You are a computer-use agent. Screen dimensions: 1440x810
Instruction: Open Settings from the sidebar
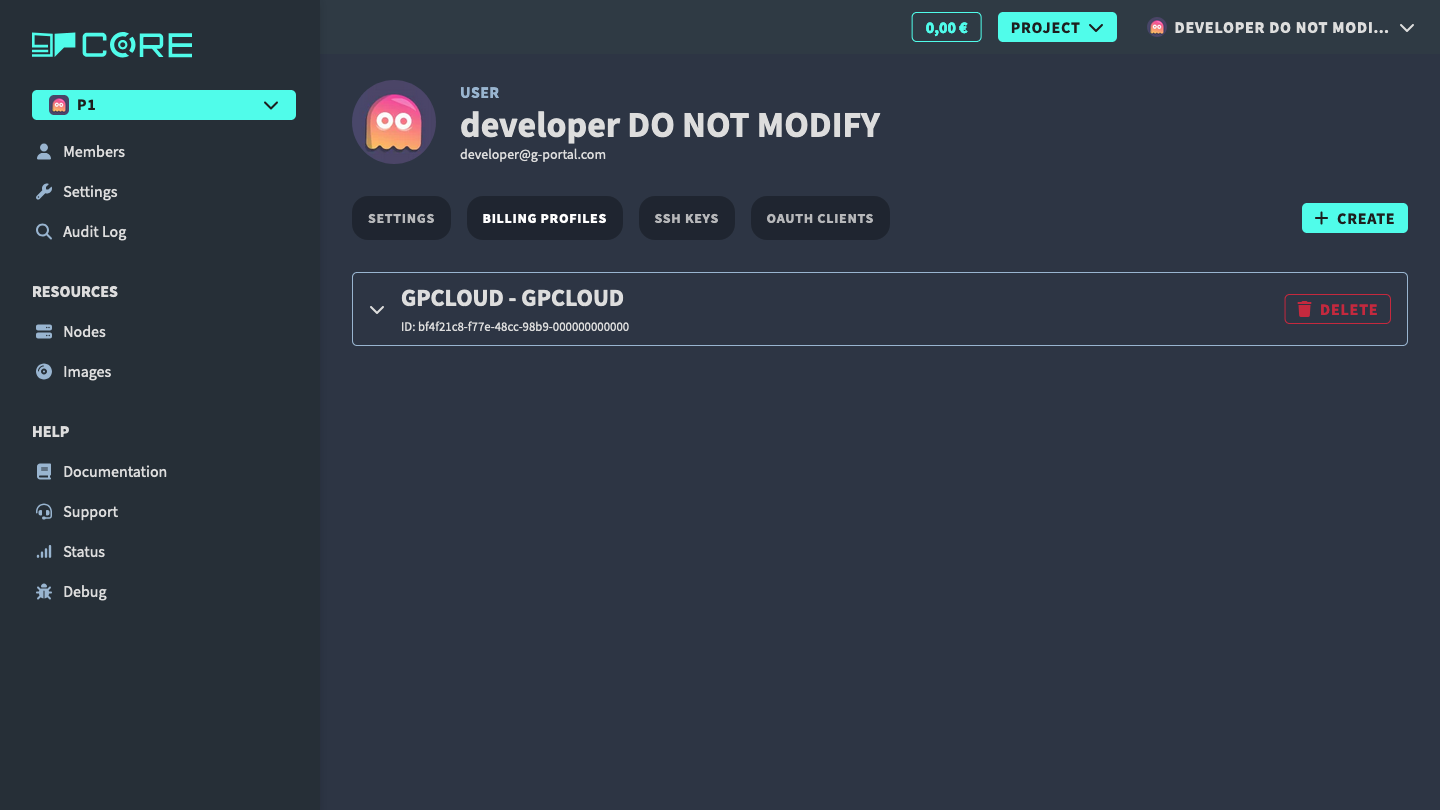(x=90, y=192)
